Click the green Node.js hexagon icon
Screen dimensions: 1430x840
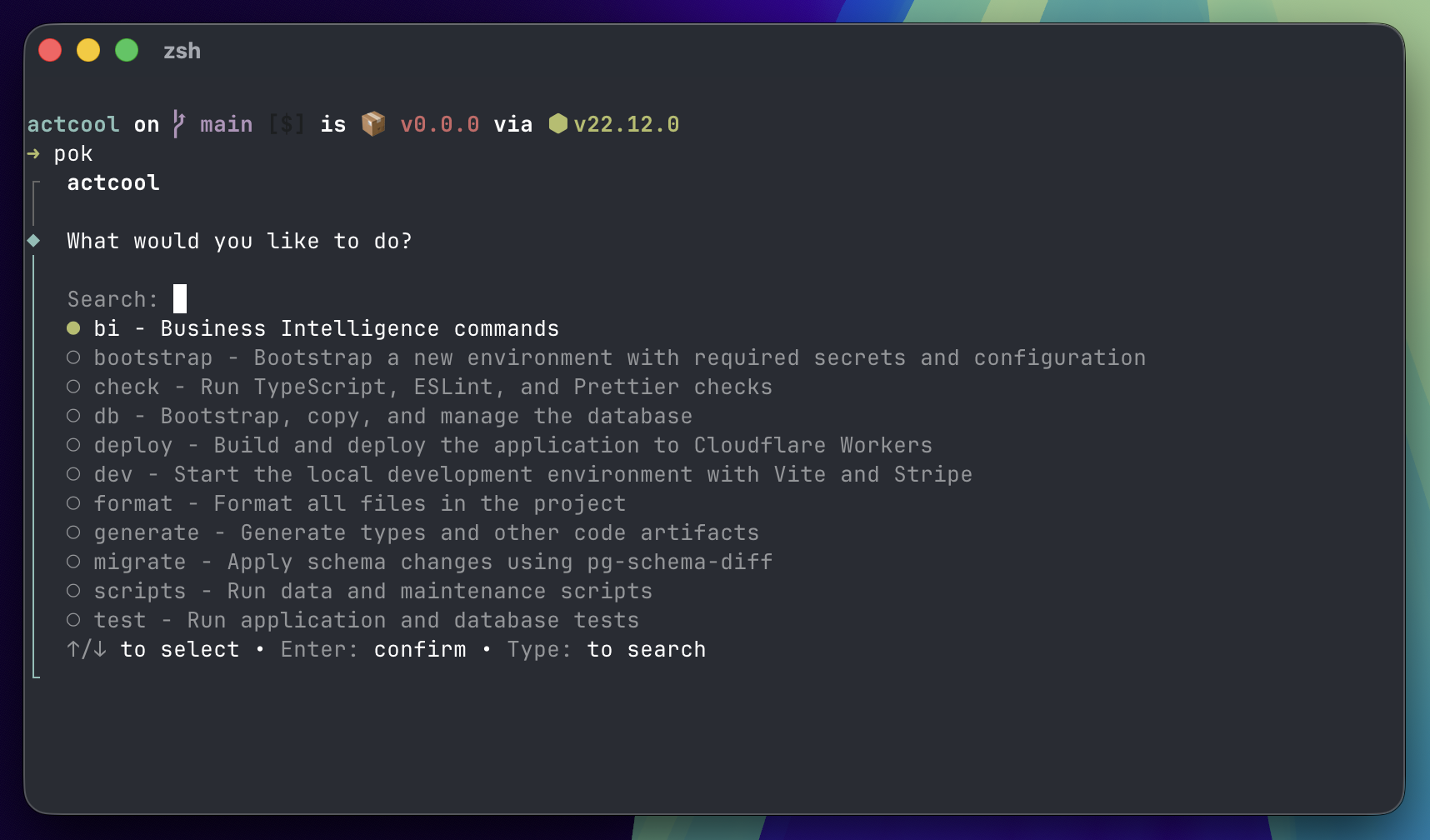557,123
